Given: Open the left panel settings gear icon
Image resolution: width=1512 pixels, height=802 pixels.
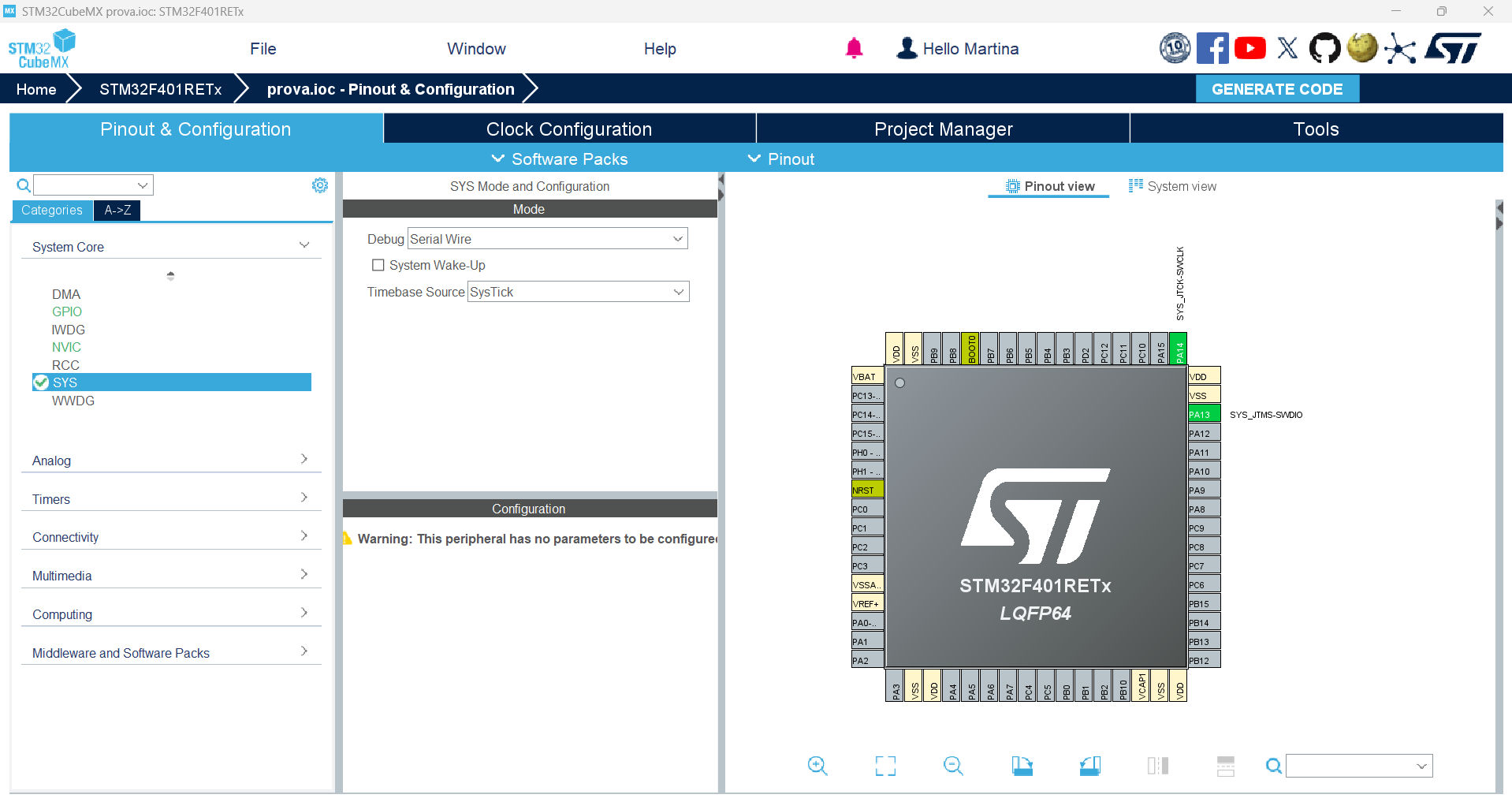Looking at the screenshot, I should click(x=319, y=185).
